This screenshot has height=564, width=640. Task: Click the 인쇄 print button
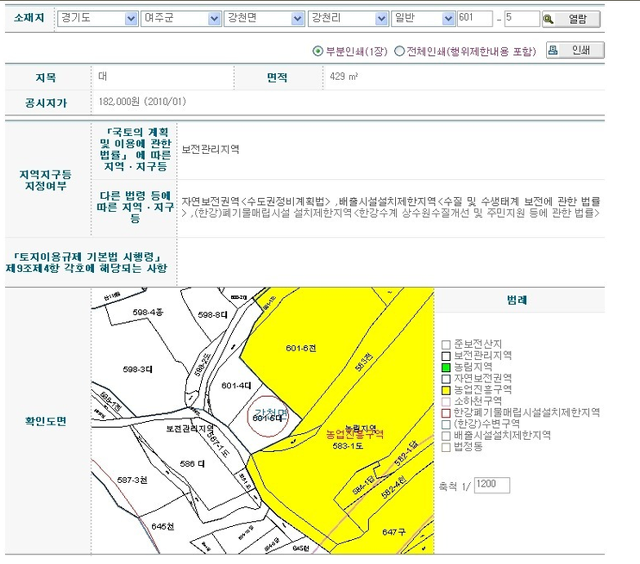pos(575,50)
